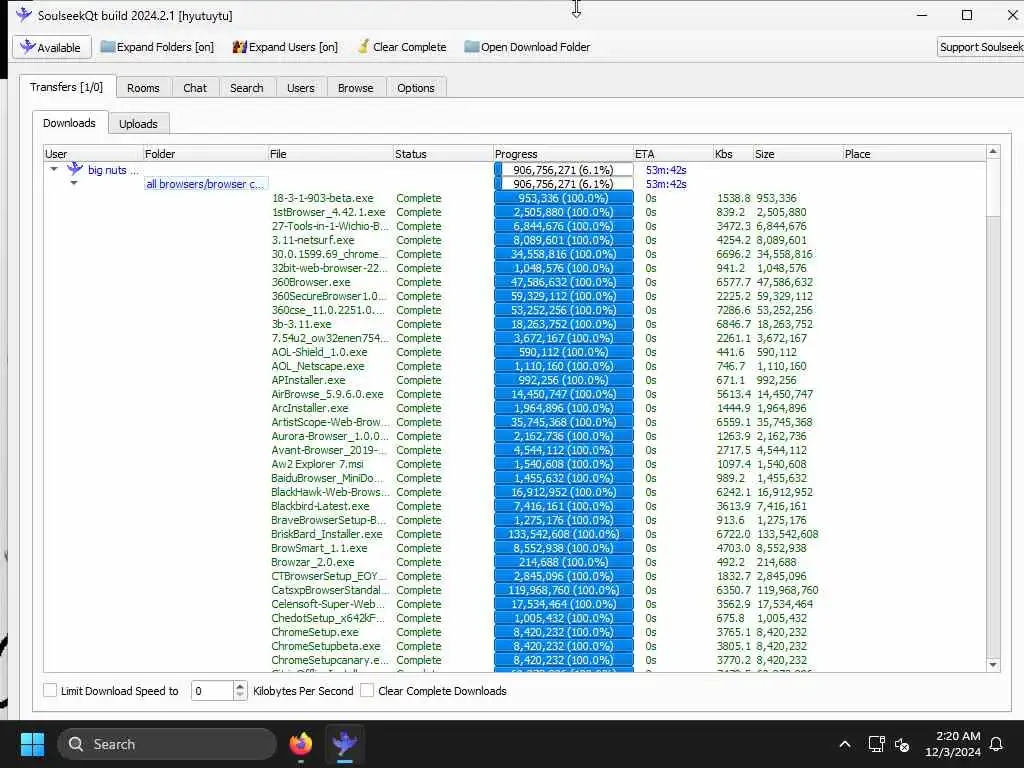Click the download speed limit spinner arrows
This screenshot has width=1024, height=768.
[x=240, y=690]
